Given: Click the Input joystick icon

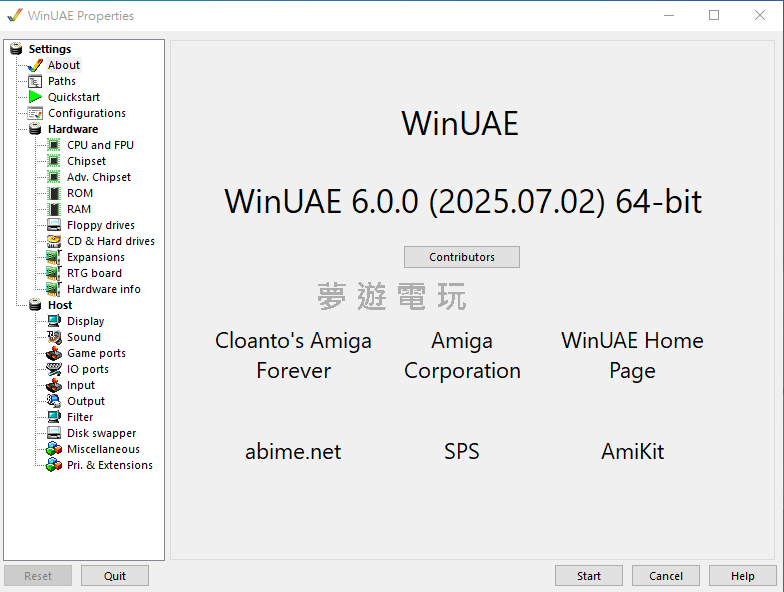Looking at the screenshot, I should pos(54,386).
